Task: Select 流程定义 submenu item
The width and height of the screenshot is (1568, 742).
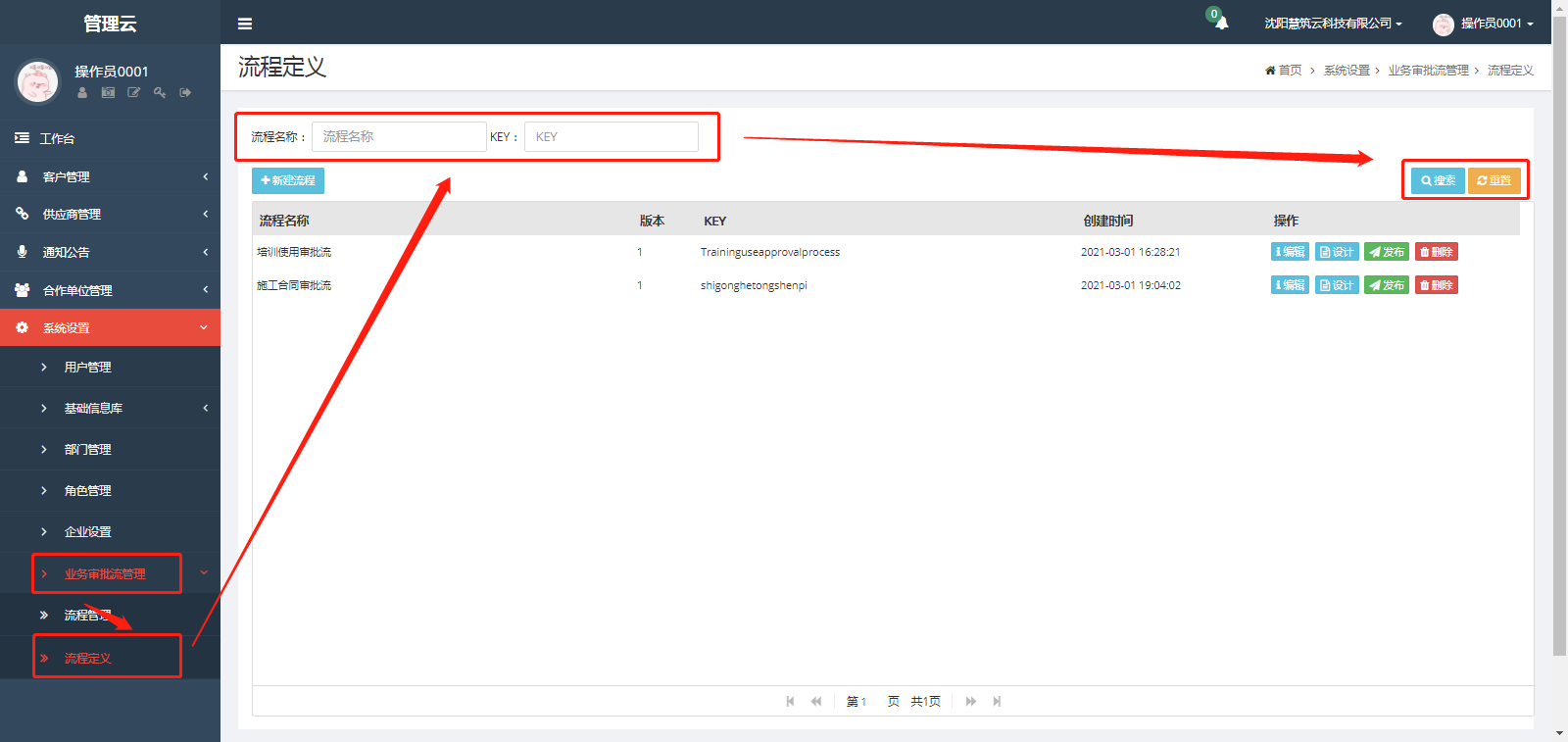Action: tap(110, 658)
